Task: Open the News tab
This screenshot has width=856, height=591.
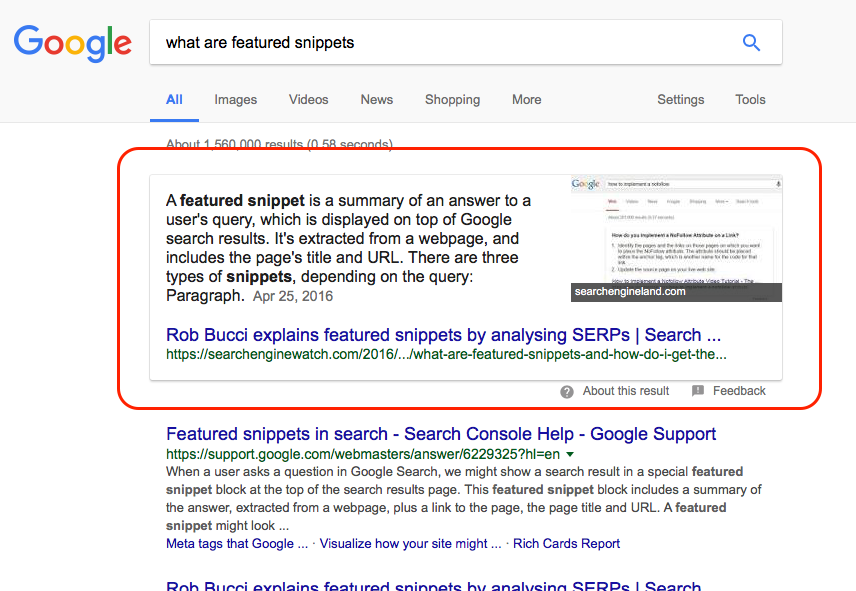Action: click(x=377, y=100)
